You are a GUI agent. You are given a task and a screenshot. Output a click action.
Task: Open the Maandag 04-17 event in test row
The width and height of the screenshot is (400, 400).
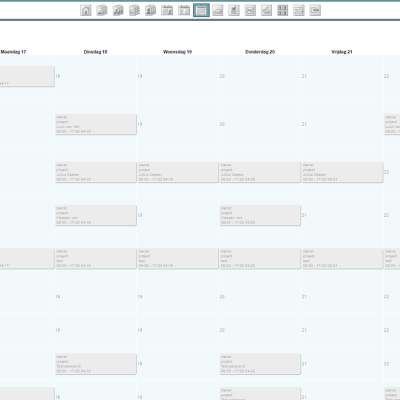click(x=27, y=259)
